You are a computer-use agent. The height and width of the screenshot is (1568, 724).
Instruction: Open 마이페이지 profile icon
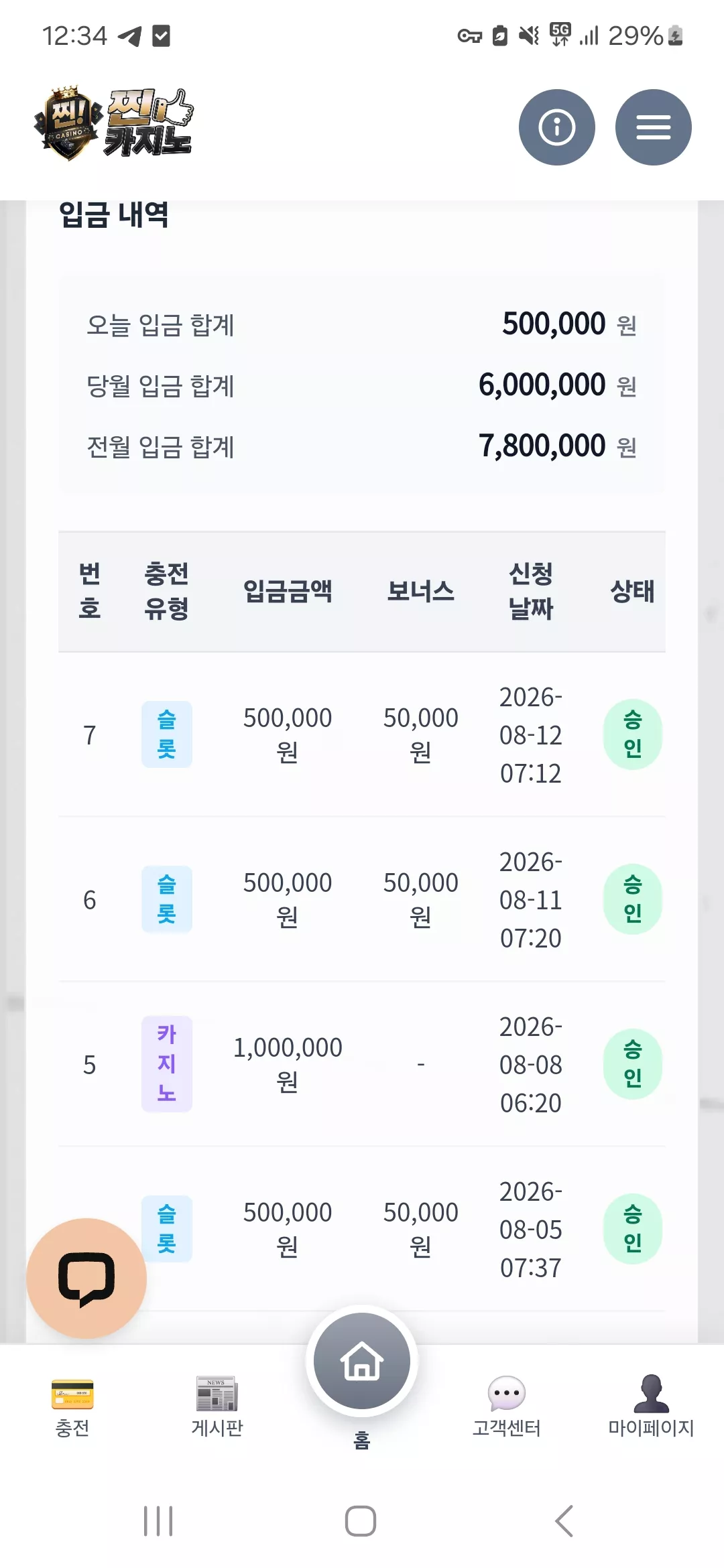[651, 1394]
